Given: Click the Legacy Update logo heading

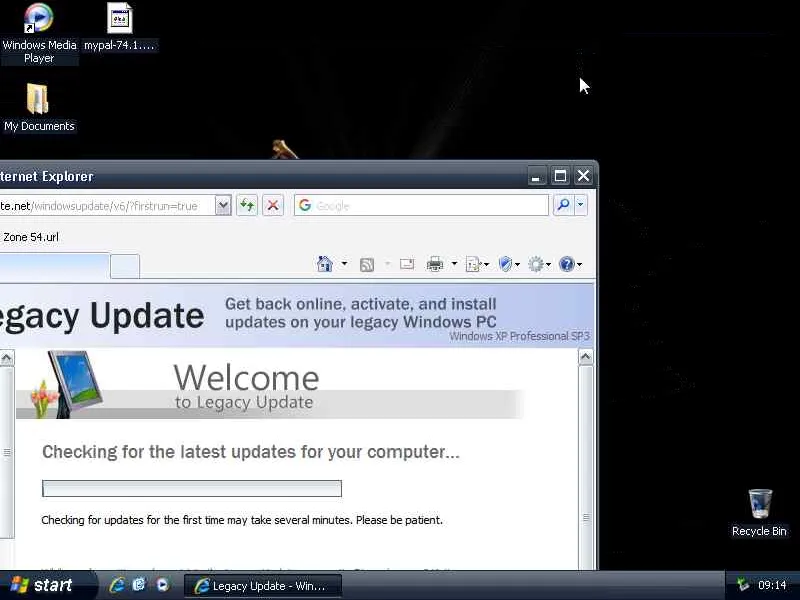Looking at the screenshot, I should 102,316.
